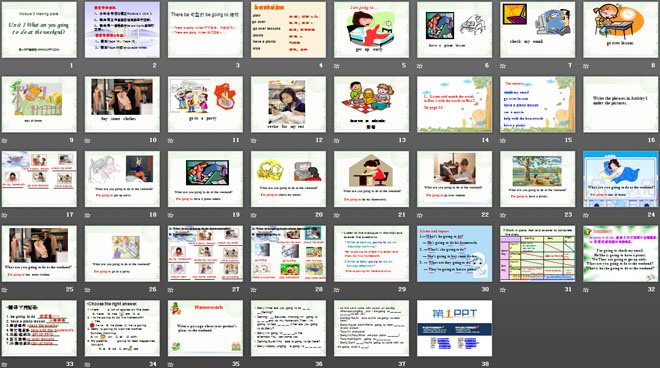The width and height of the screenshot is (660, 368).
Task: Open slide 3 about 'There be' and 'be going to'
Action: click(x=205, y=29)
